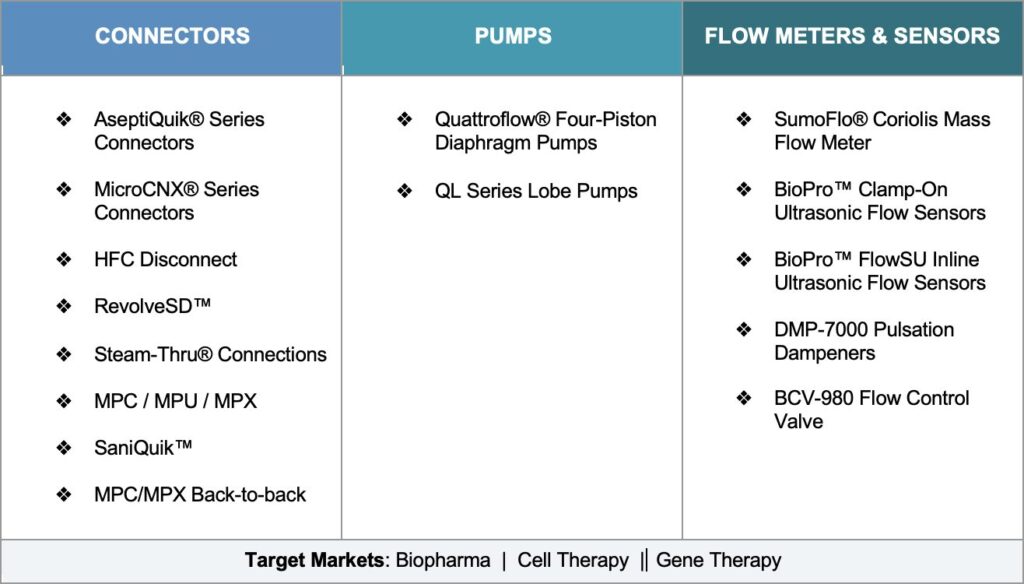Click the diamond bullet next to HFC Disconnect

coord(64,260)
